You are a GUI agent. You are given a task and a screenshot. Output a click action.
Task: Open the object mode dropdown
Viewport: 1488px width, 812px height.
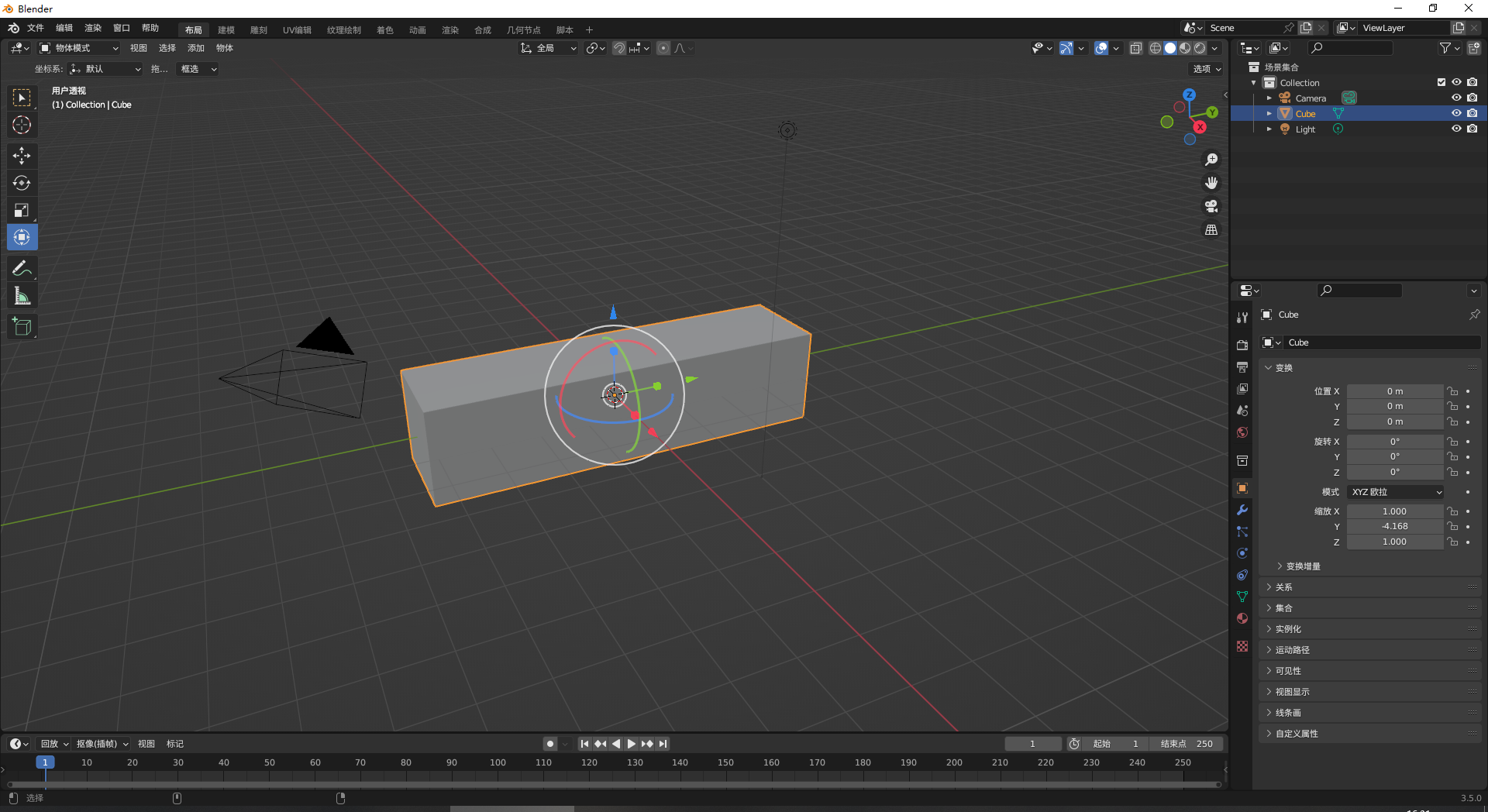tap(79, 48)
